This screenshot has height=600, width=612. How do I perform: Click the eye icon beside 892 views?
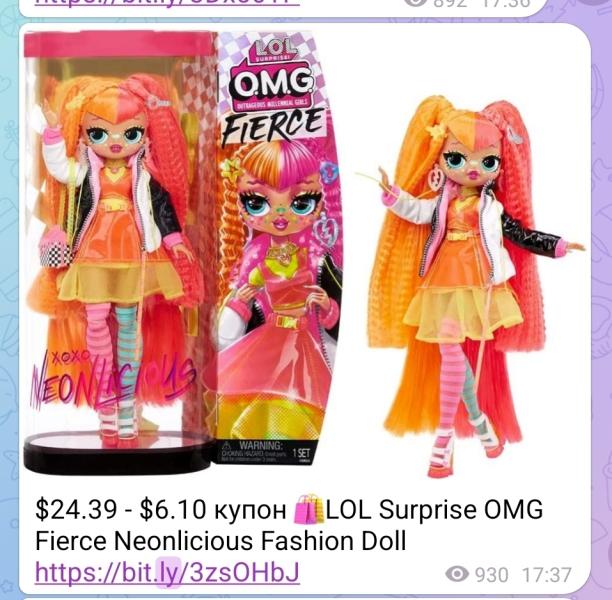[415, 2]
